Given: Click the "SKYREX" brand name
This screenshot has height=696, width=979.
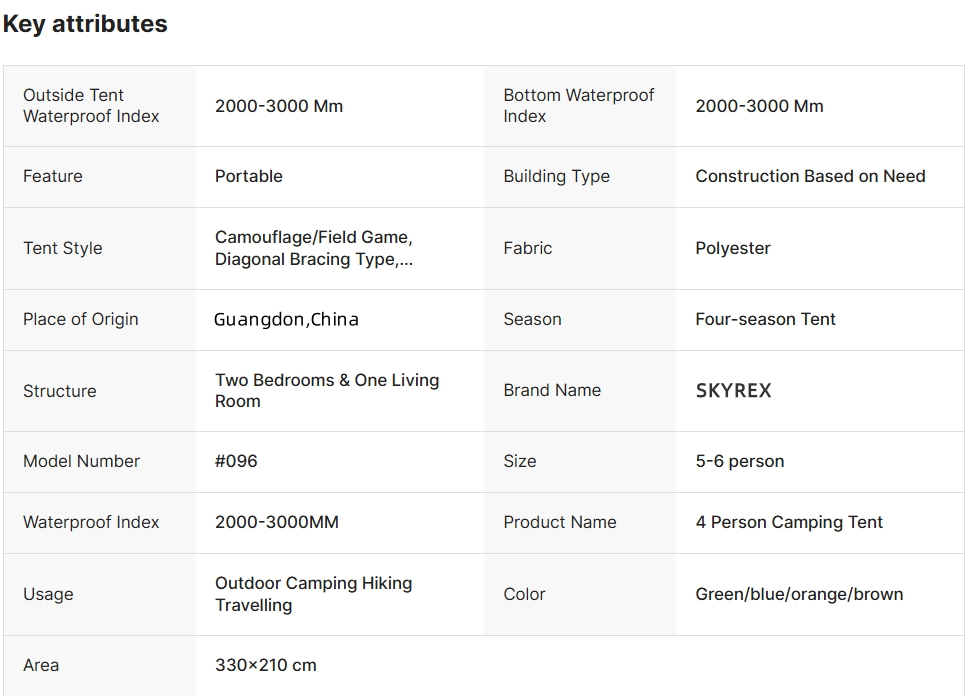Looking at the screenshot, I should tap(733, 391).
